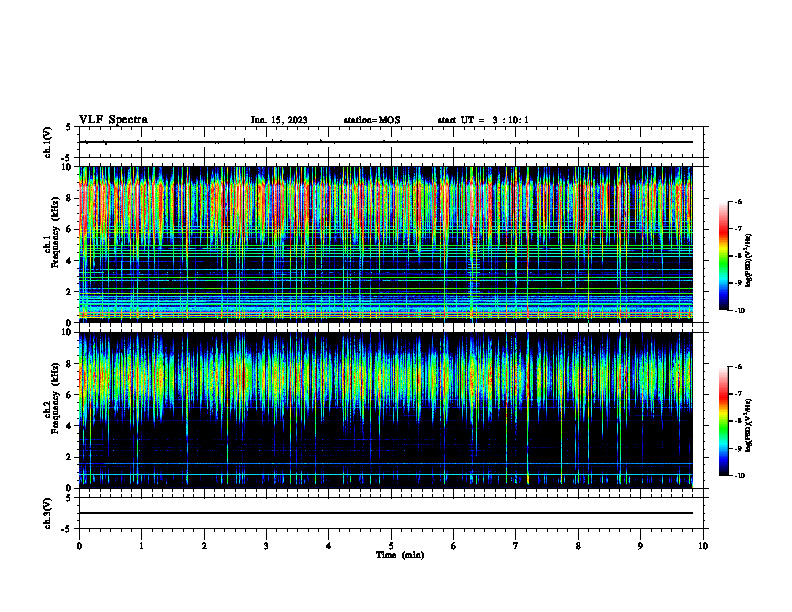
Task: Click the ch.3 voltage waveform trace
Action: pyautogui.click(x=386, y=513)
